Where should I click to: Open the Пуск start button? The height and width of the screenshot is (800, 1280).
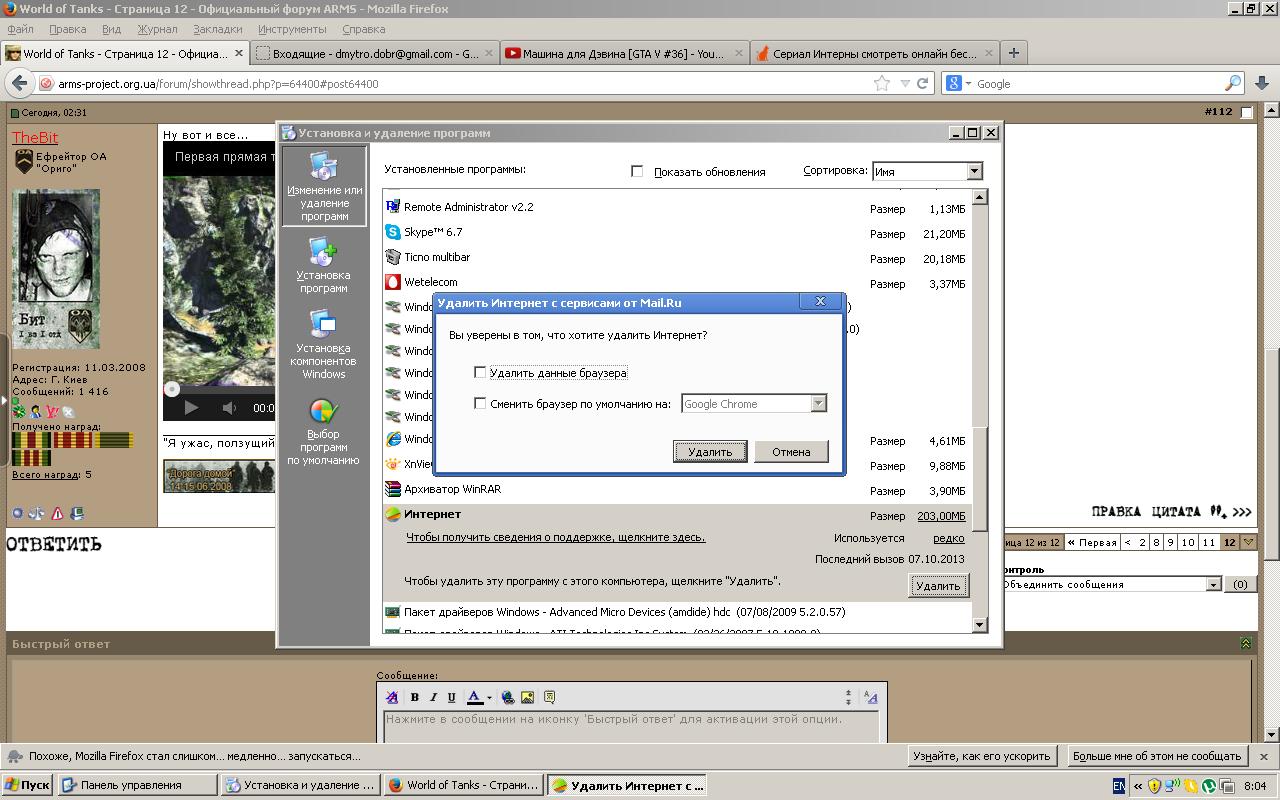27,785
